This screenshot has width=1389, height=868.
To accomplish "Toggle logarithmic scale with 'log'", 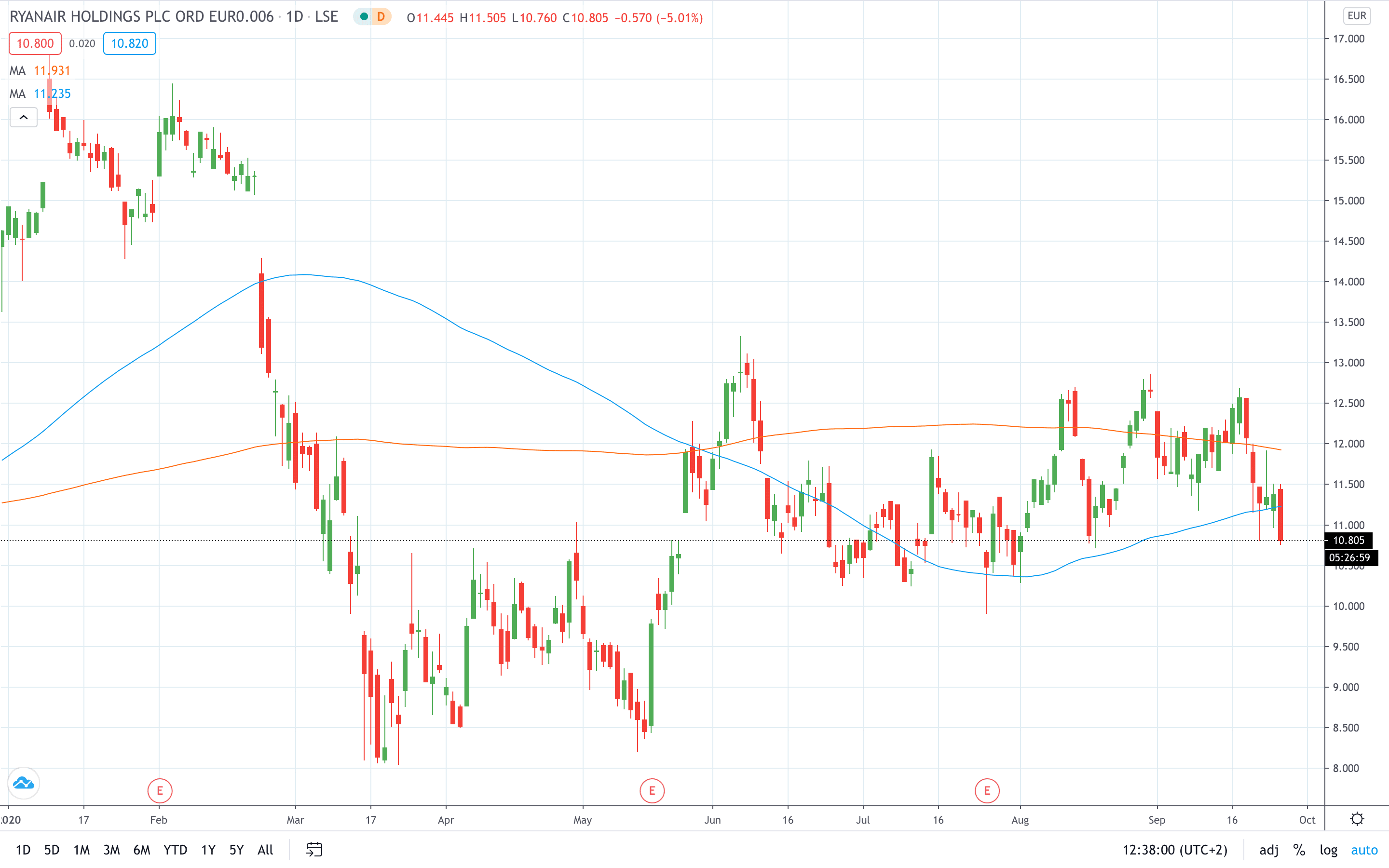I will [x=1328, y=850].
